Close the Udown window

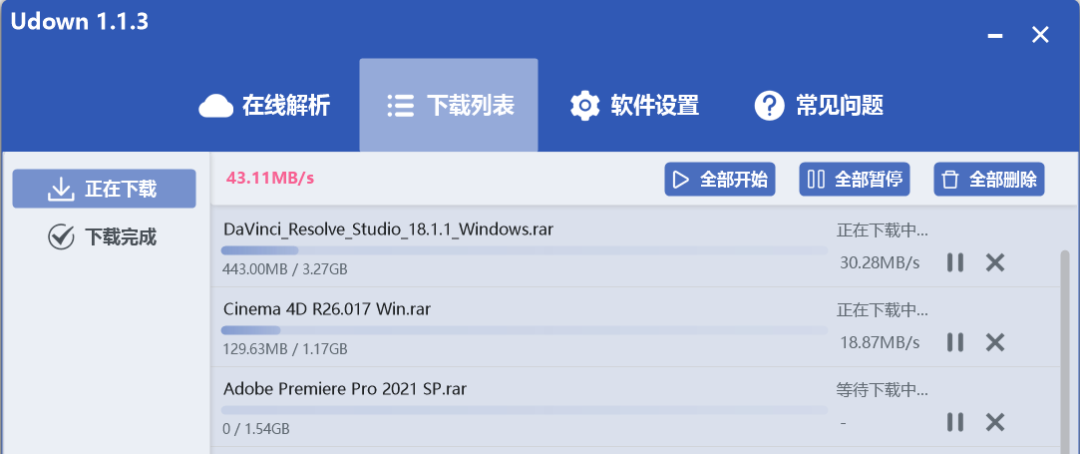click(1040, 35)
